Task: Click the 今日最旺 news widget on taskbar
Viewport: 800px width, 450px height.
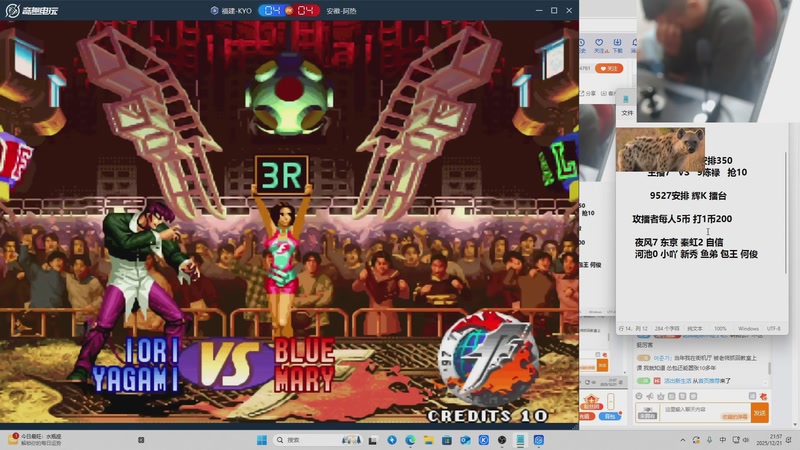Action: 36,440
